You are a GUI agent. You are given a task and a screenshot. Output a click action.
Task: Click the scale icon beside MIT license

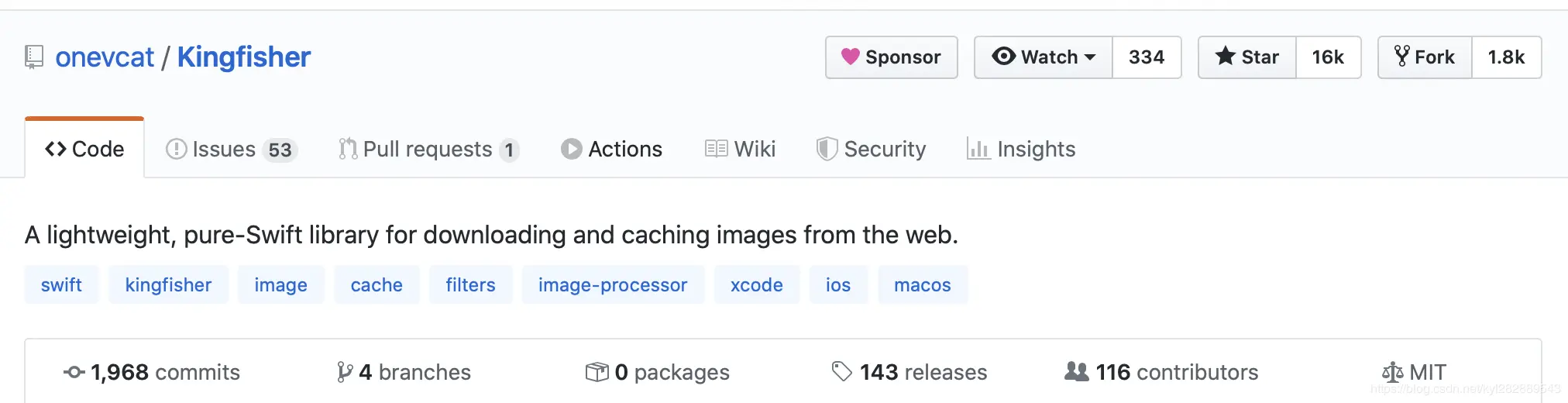[1392, 373]
